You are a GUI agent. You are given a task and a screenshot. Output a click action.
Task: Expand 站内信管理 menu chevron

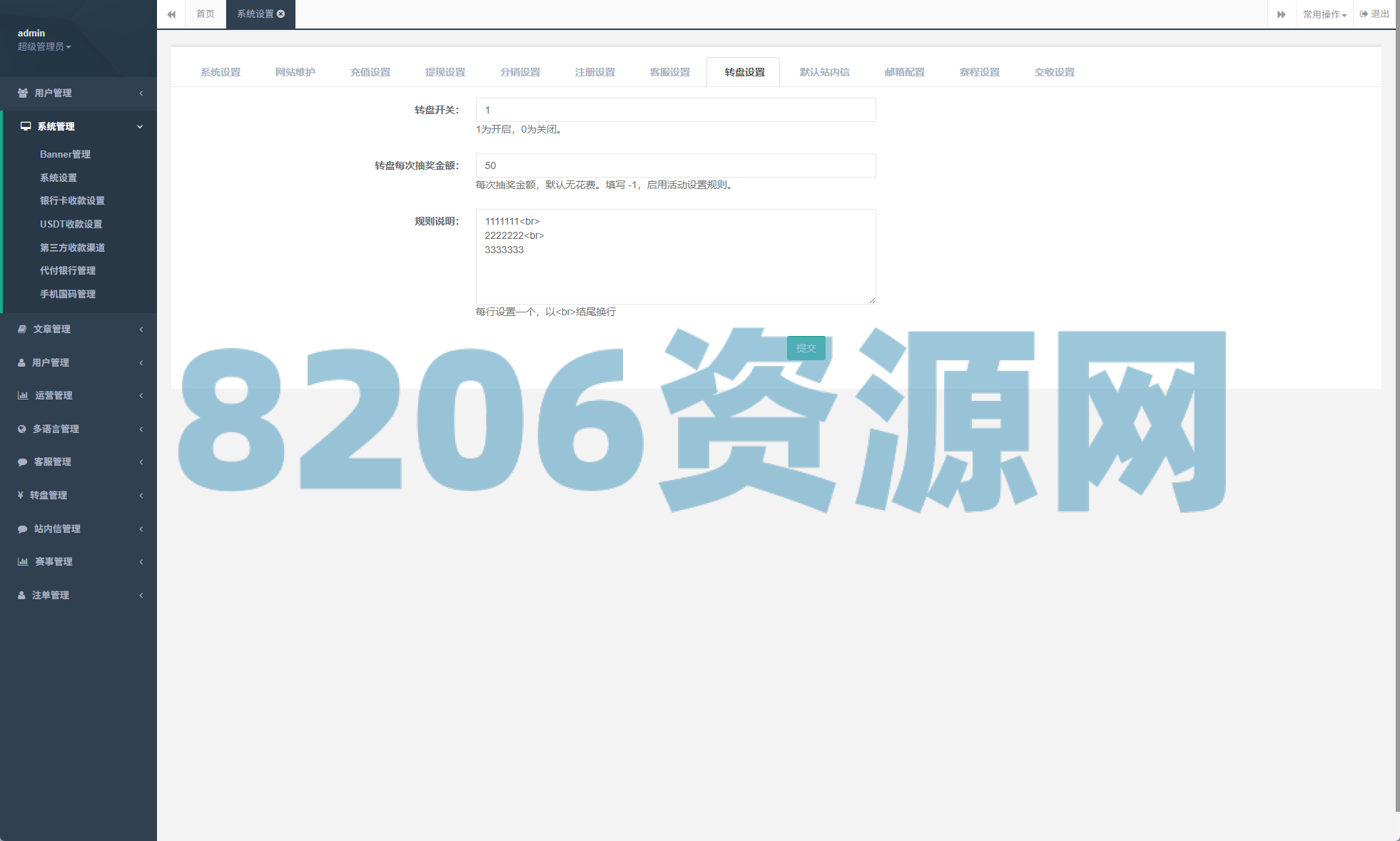pyautogui.click(x=141, y=529)
